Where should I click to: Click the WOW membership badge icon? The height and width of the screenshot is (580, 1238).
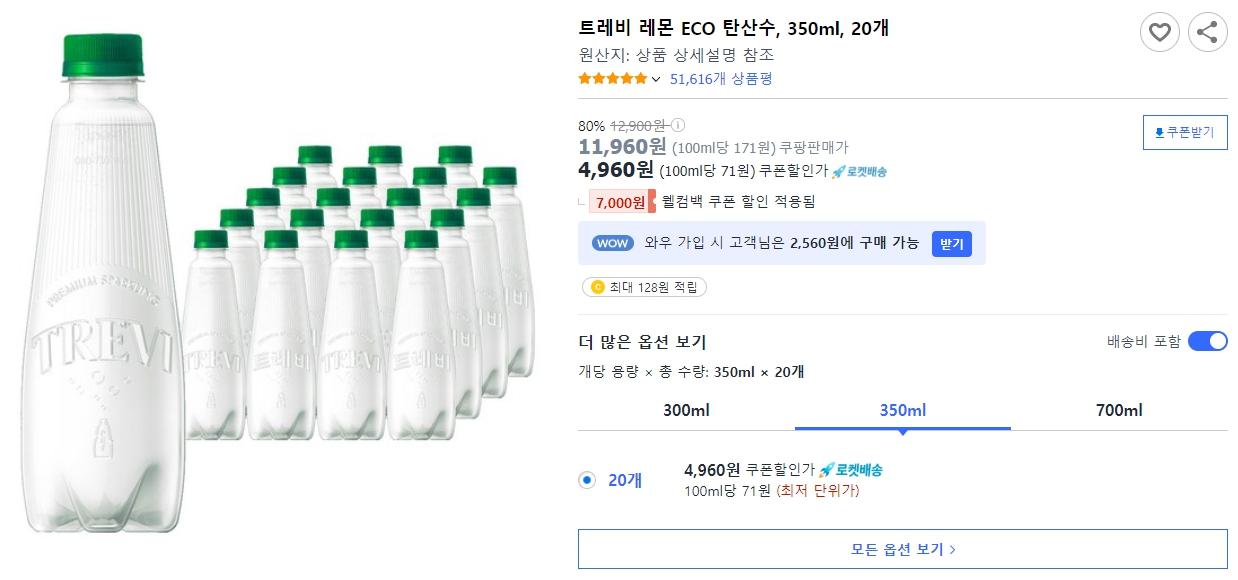tap(612, 243)
